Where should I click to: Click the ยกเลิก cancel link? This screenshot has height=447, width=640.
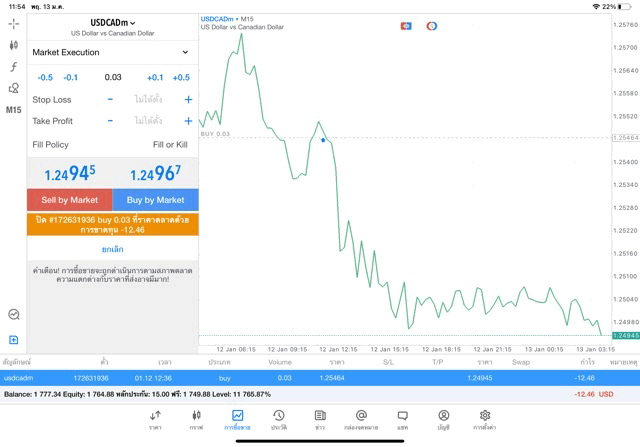pos(113,249)
